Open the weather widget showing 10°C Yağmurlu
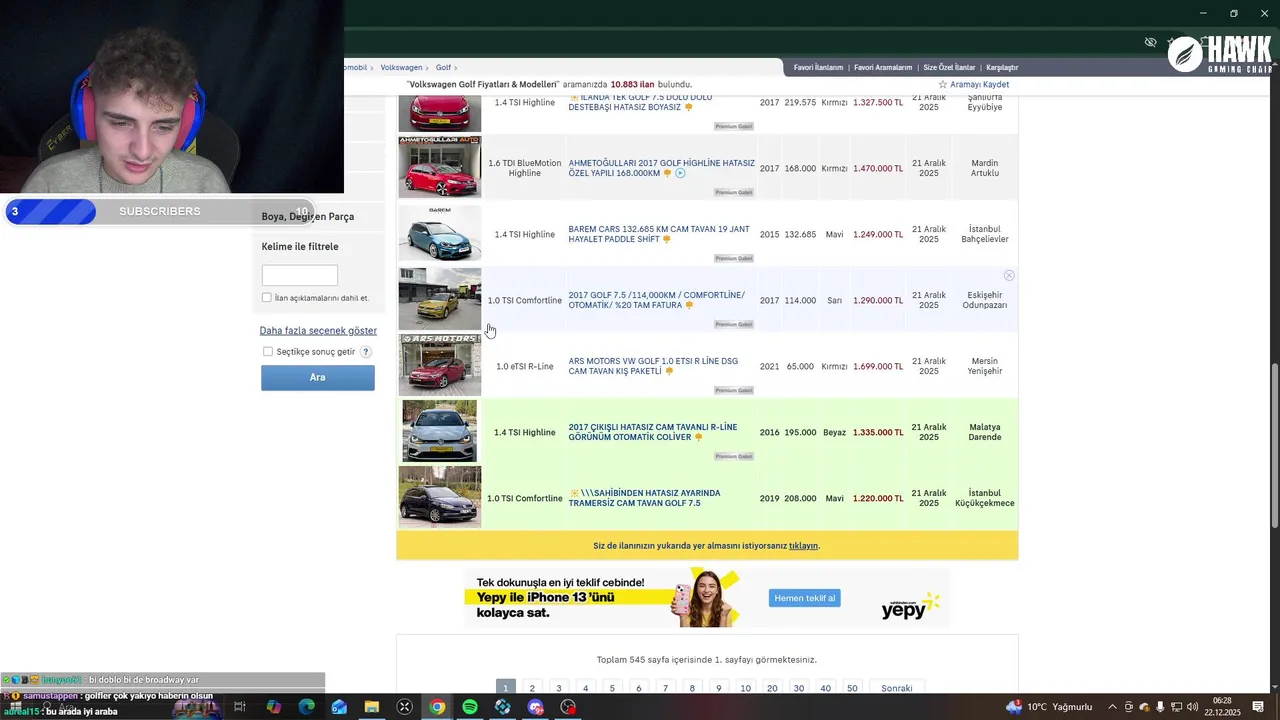1280x720 pixels. pyautogui.click(x=1049, y=707)
